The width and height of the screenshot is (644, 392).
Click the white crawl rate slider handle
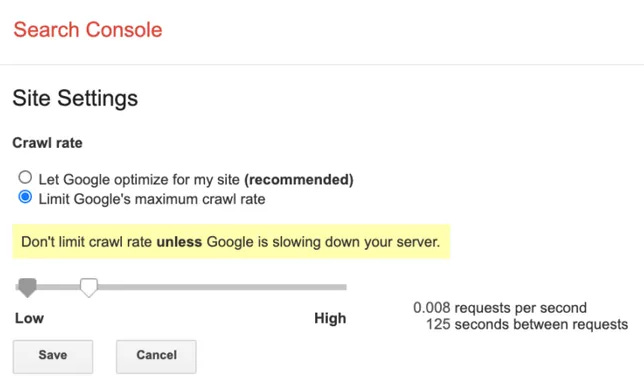88,287
